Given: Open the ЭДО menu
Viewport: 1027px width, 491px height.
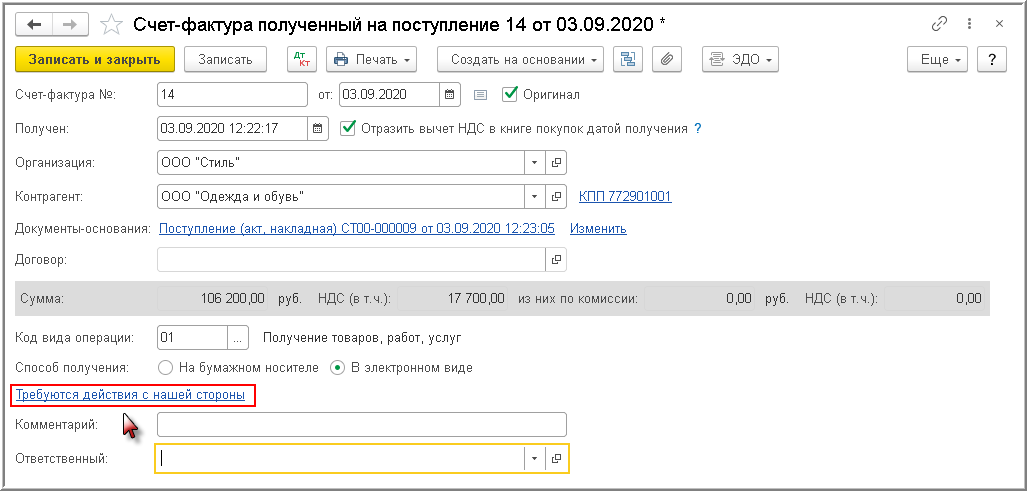Looking at the screenshot, I should tap(740, 60).
